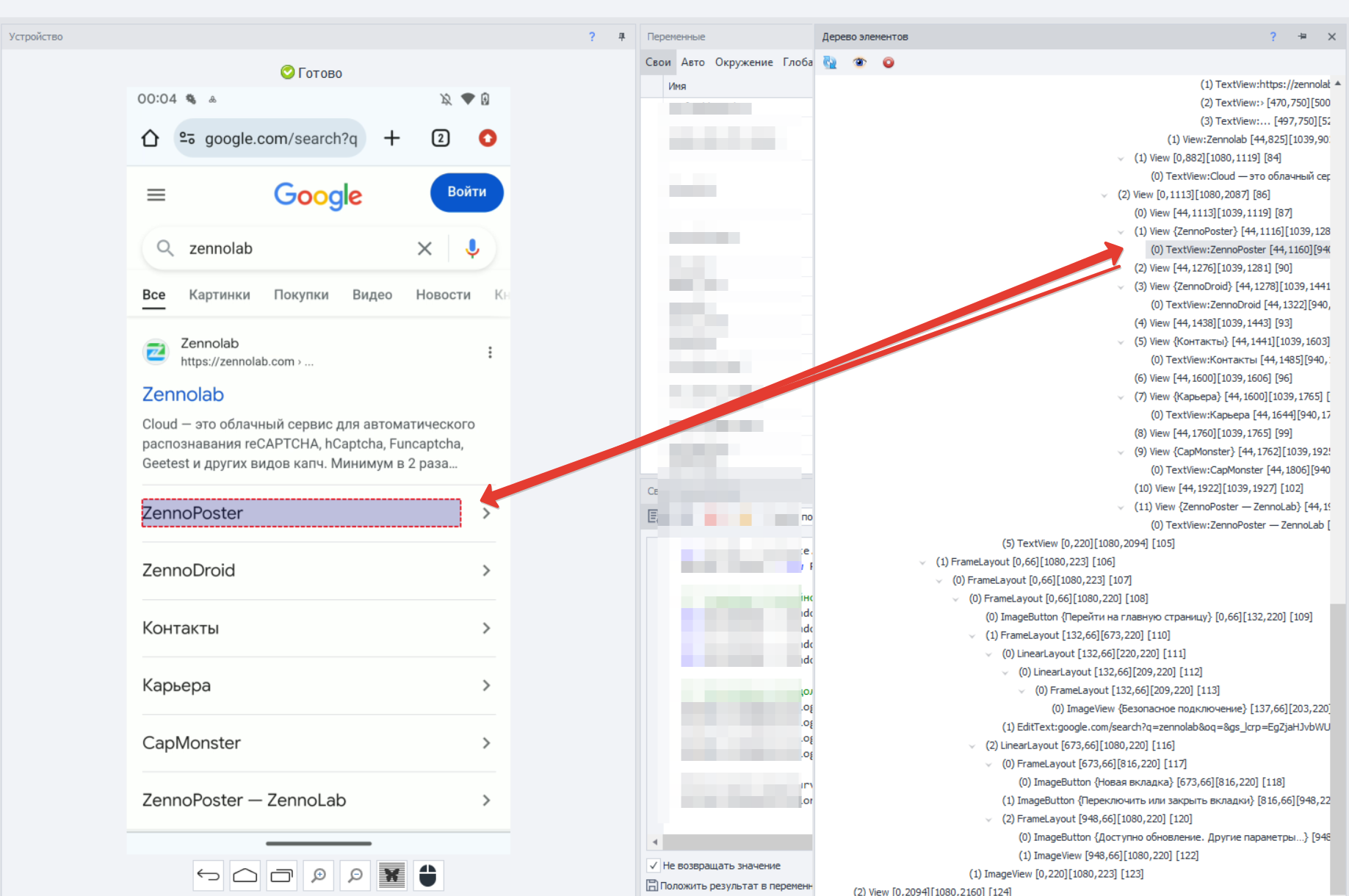1349x896 pixels.
Task: Open recent apps using the device toolbar button
Action: (282, 875)
